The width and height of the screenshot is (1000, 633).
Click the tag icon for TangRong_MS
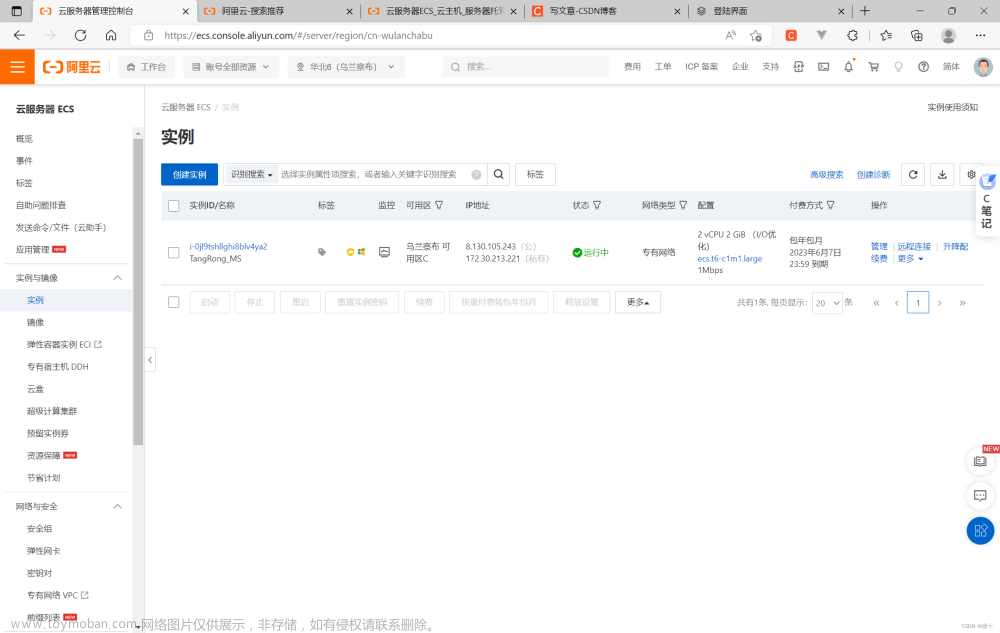point(322,252)
